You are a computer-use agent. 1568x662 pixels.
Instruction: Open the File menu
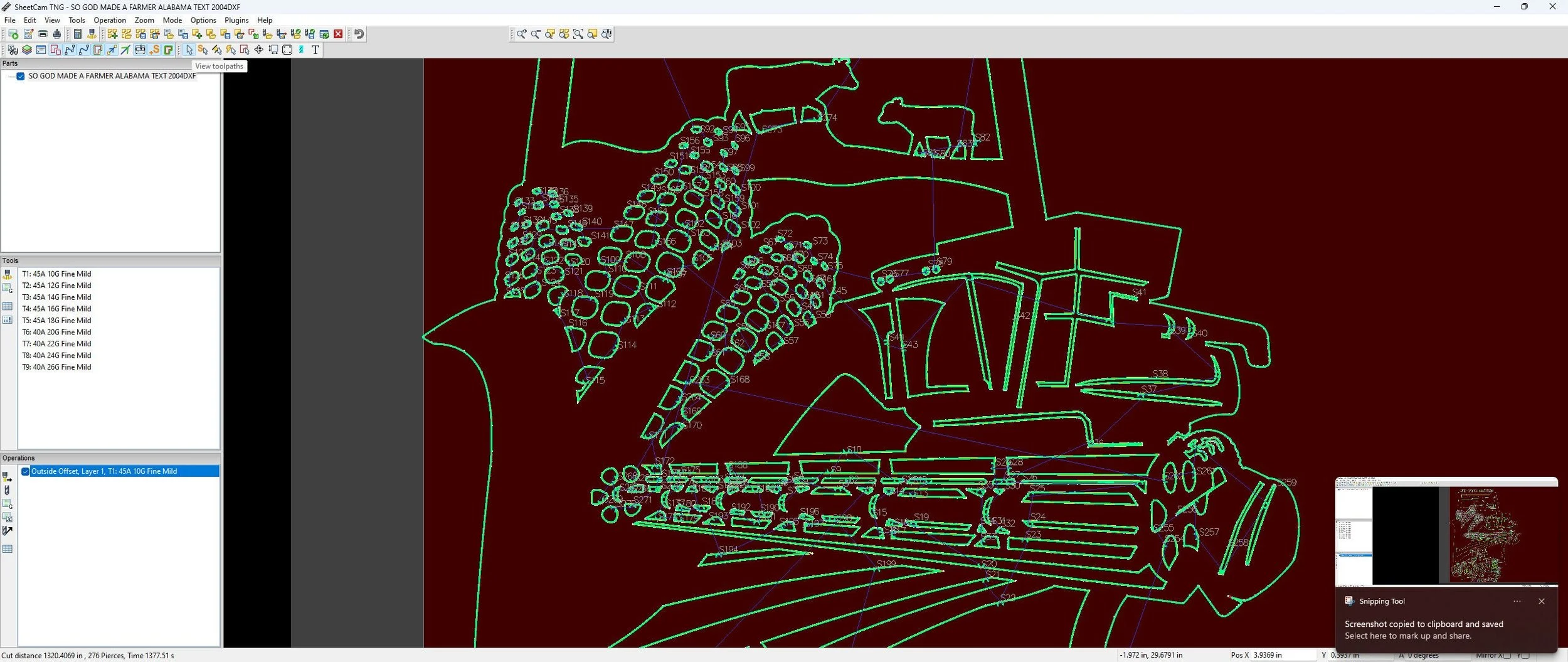[10, 20]
